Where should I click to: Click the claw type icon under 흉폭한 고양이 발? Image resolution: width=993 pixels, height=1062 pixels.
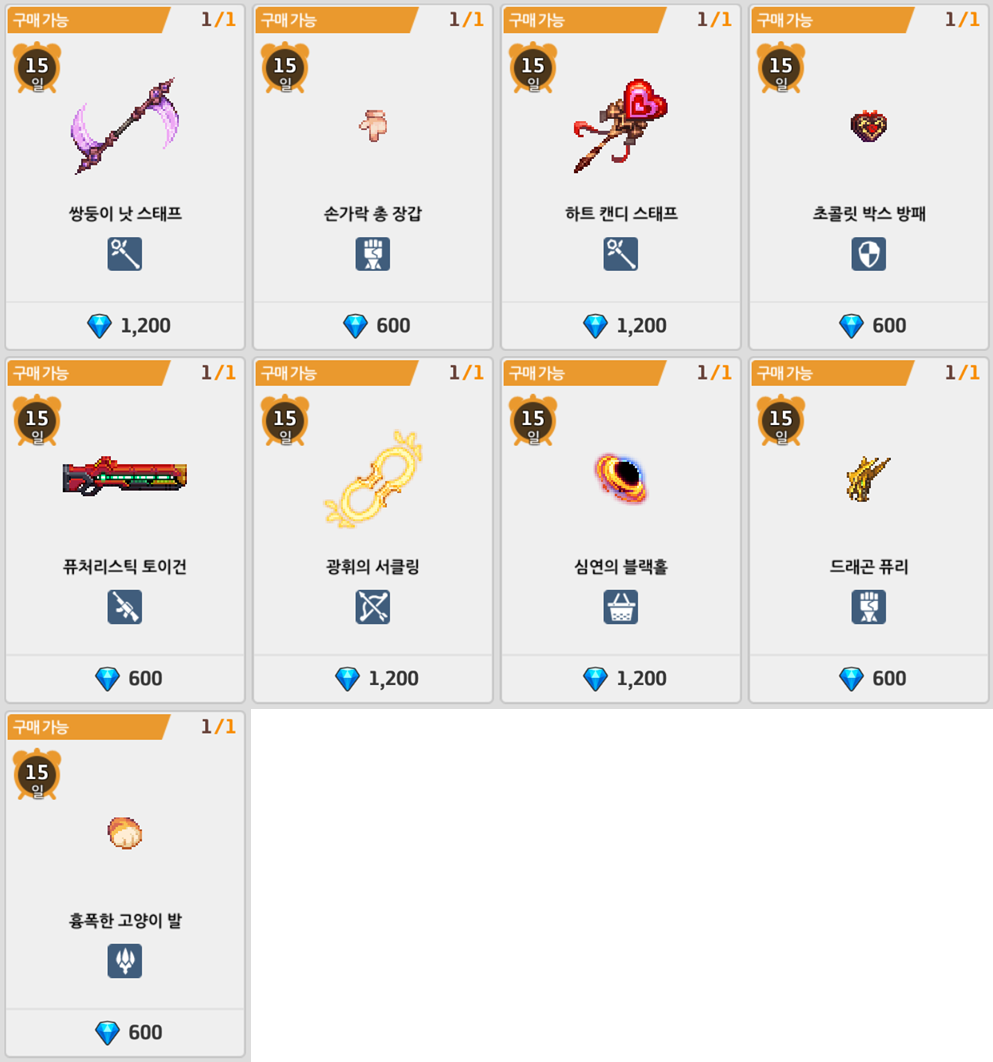[x=125, y=961]
